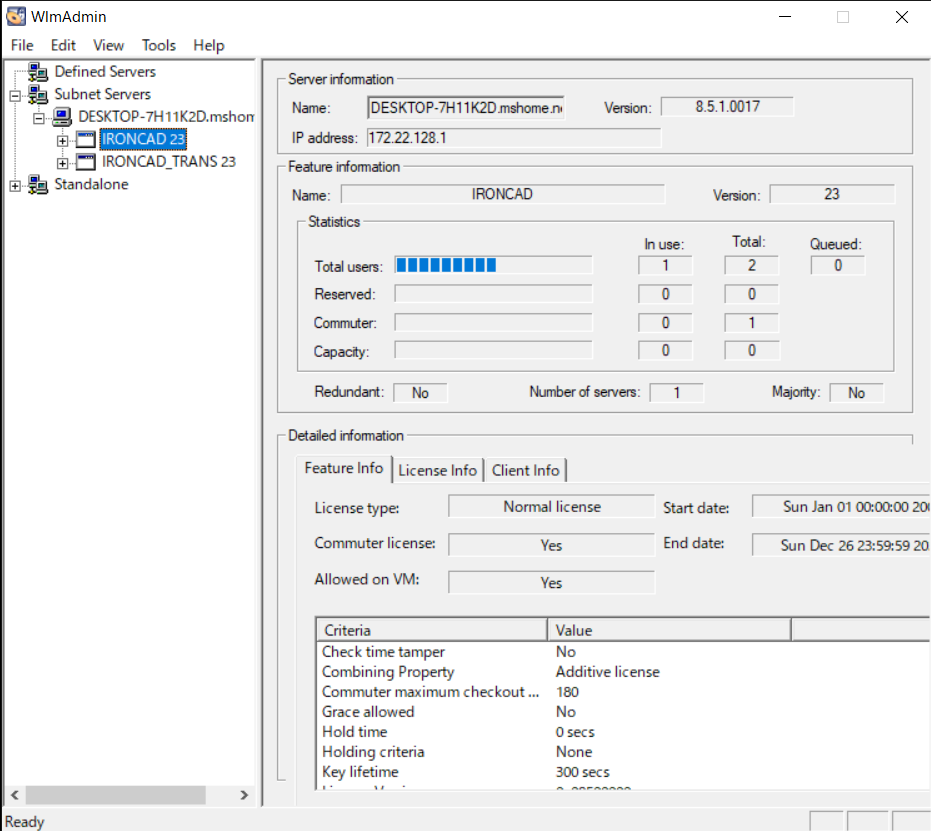Expand the Standalone tree node
This screenshot has height=831, width=931.
pyautogui.click(x=15, y=186)
